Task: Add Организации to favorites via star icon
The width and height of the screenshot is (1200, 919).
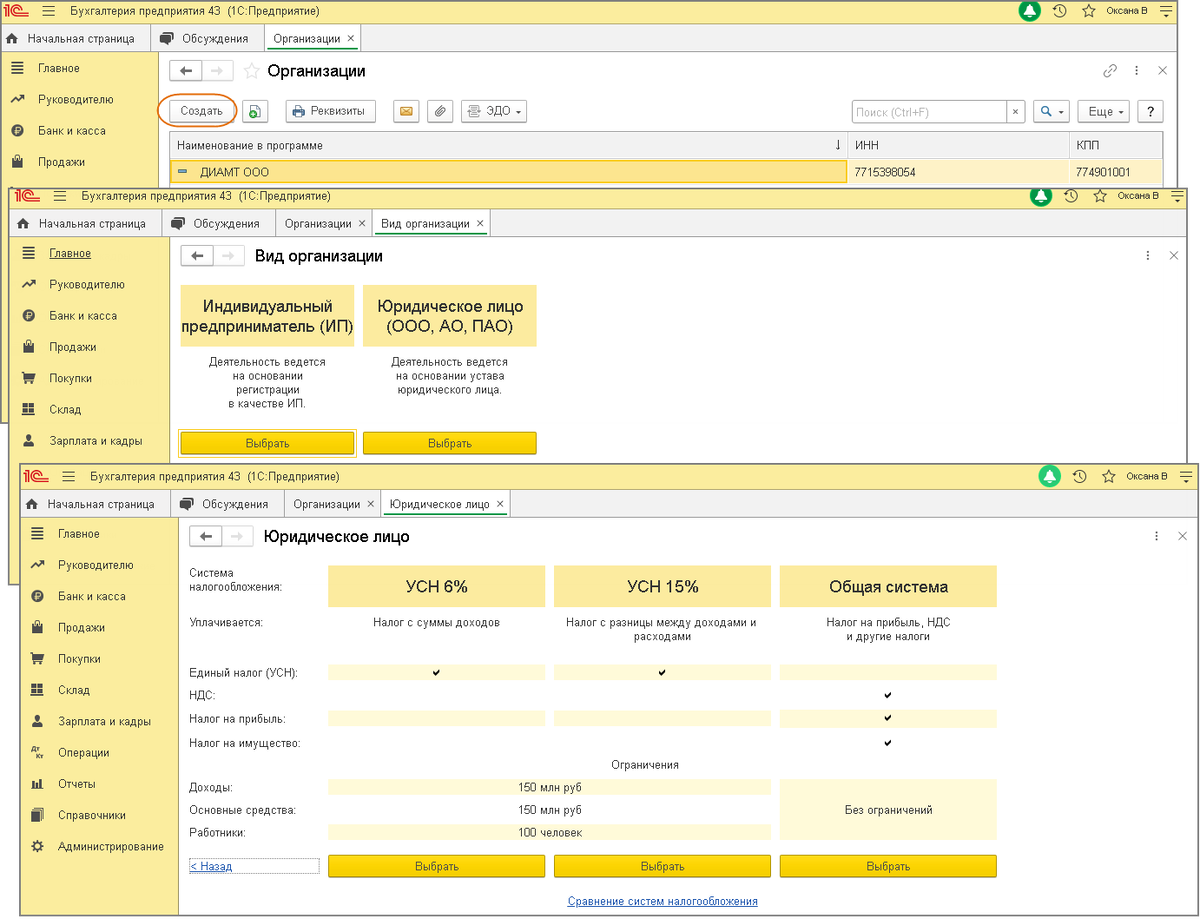Action: [x=252, y=71]
